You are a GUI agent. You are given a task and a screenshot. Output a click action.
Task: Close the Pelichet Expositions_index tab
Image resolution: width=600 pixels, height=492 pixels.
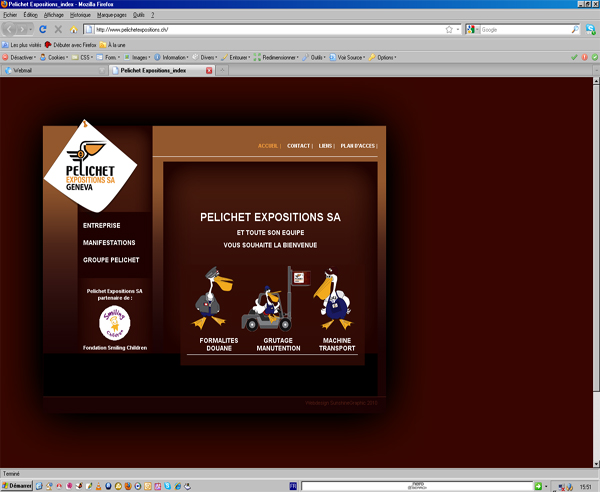point(209,70)
